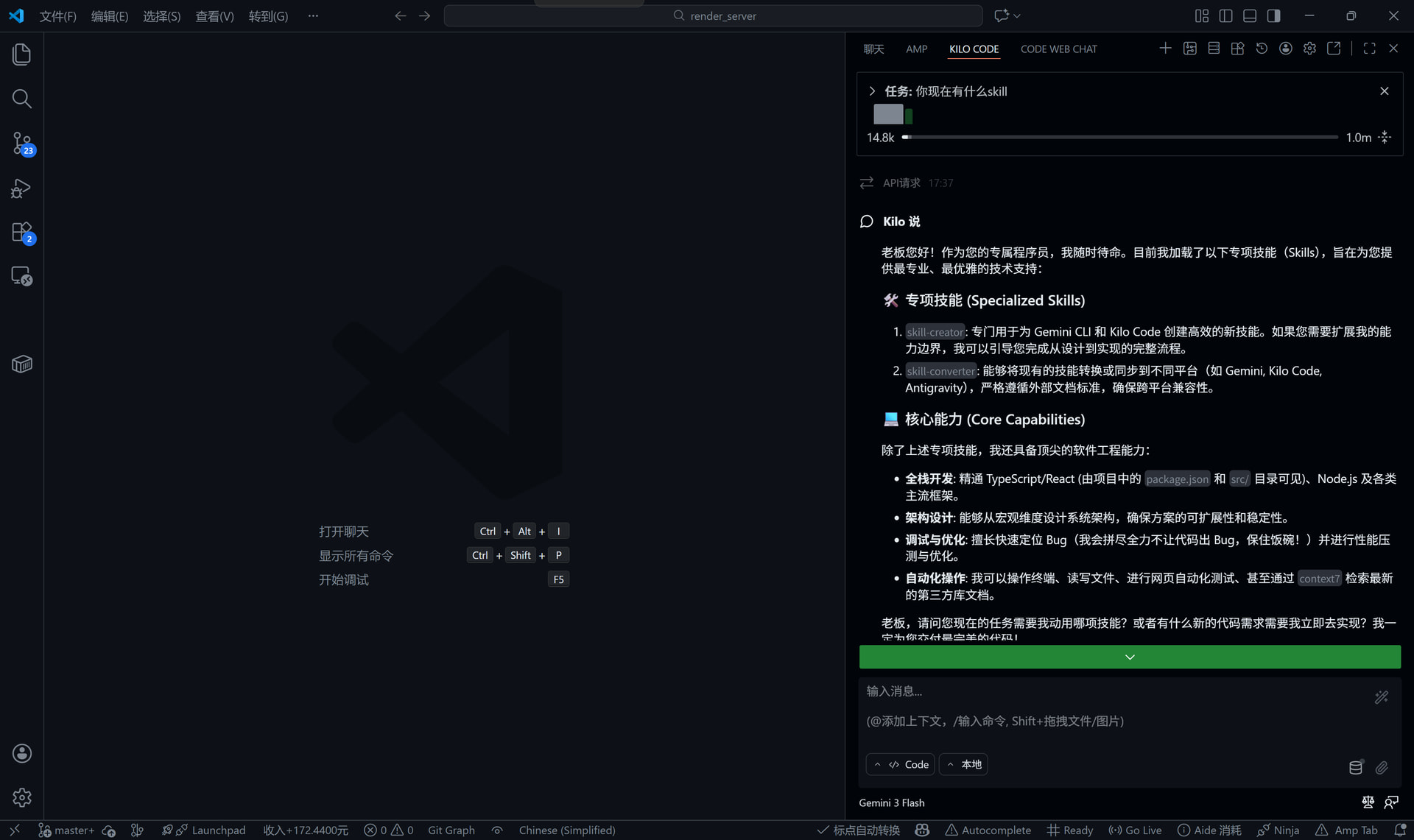Condense context icon beside 1.0m
The image size is (1414, 840).
[x=1385, y=138]
